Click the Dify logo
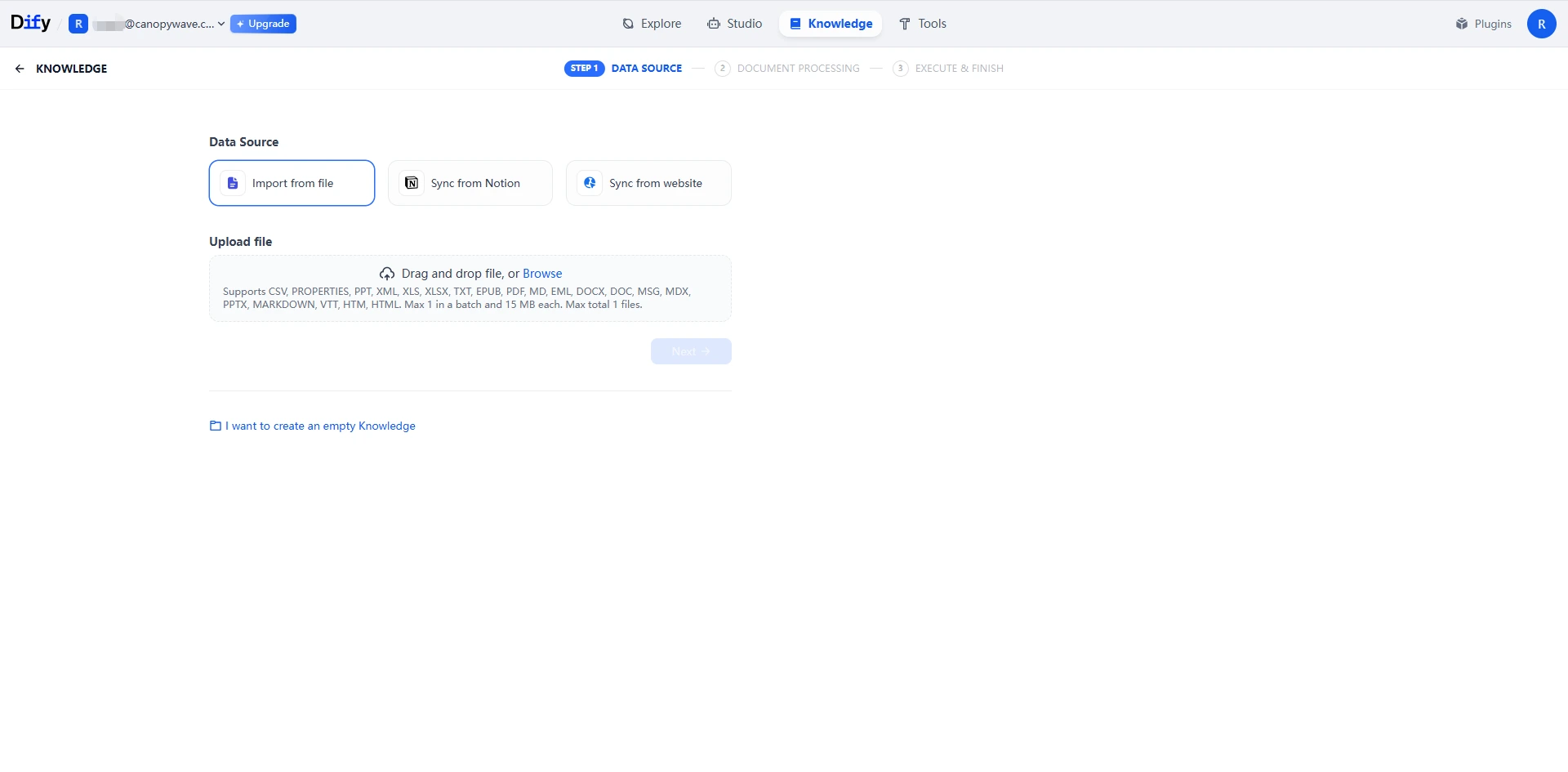The image size is (1568, 772). [x=30, y=23]
